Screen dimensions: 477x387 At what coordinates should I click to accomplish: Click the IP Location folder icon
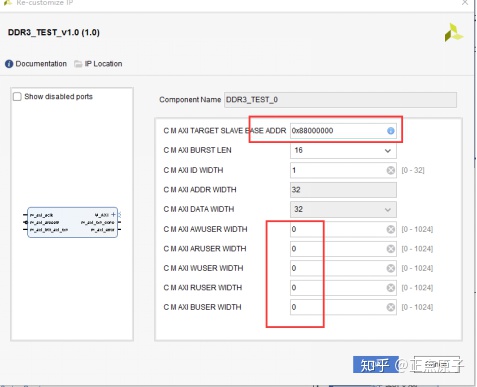[x=78, y=64]
